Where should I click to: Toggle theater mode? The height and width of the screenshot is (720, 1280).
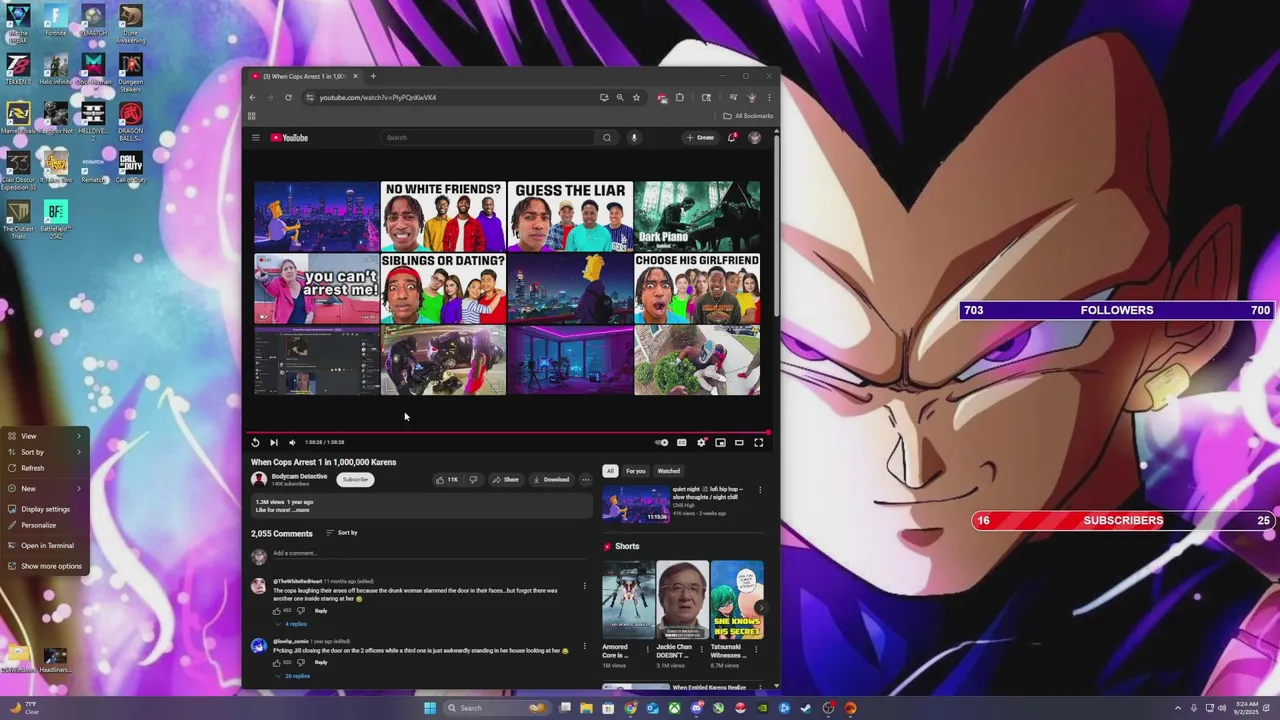(739, 442)
